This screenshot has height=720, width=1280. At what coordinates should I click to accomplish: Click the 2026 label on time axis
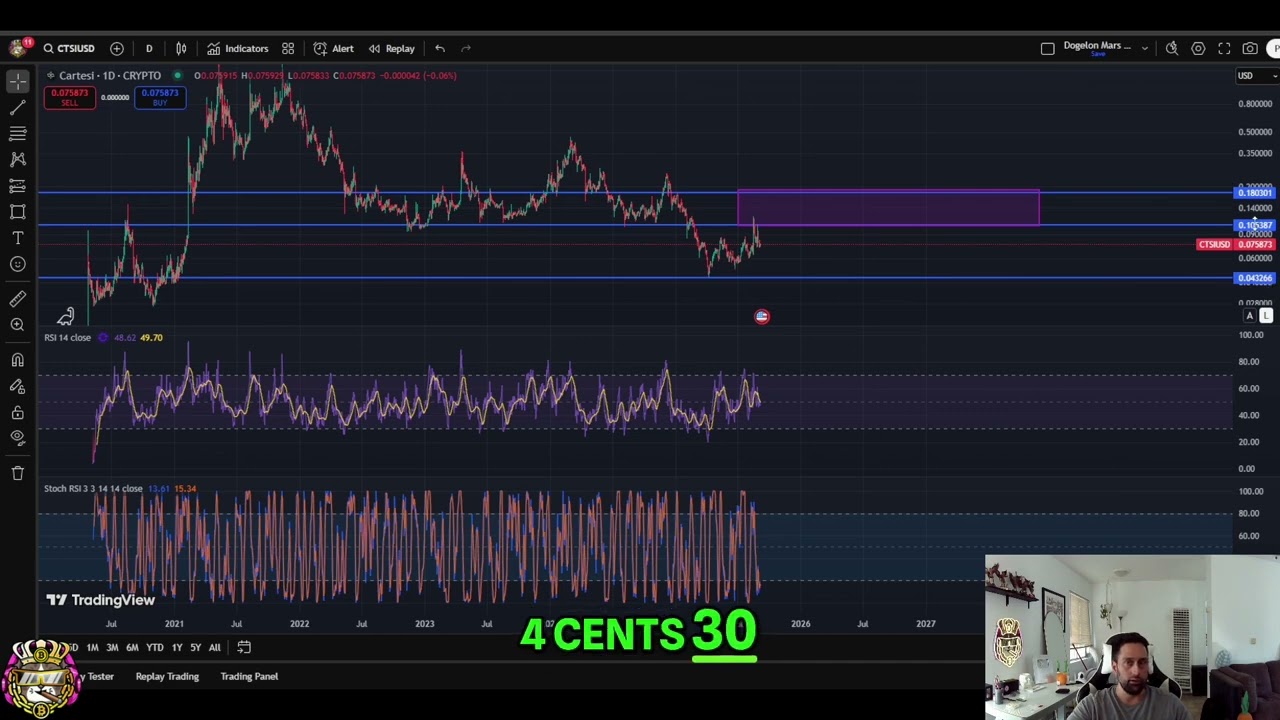click(801, 623)
